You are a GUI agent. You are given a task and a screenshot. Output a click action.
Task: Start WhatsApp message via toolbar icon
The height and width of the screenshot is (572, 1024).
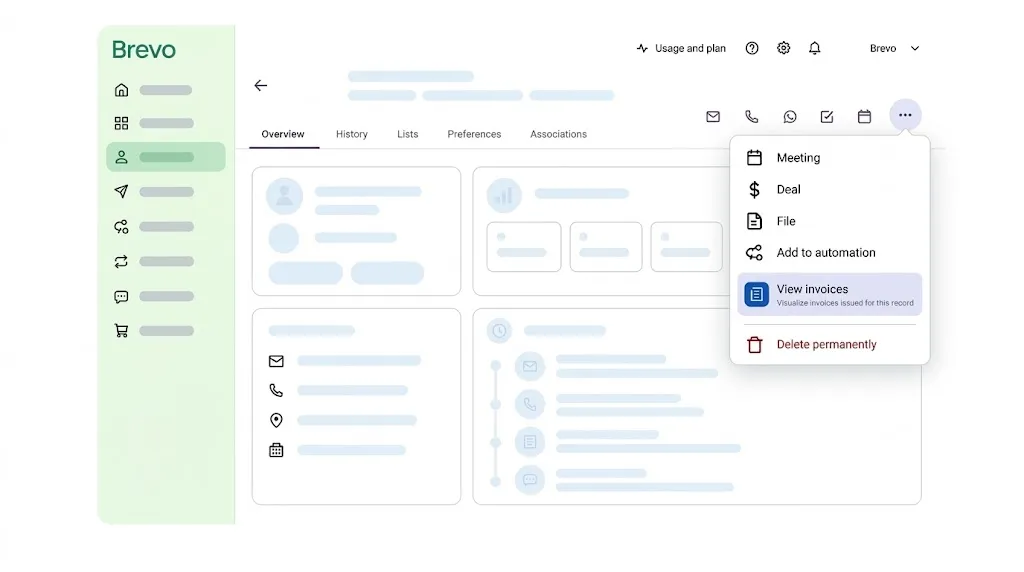tap(790, 116)
